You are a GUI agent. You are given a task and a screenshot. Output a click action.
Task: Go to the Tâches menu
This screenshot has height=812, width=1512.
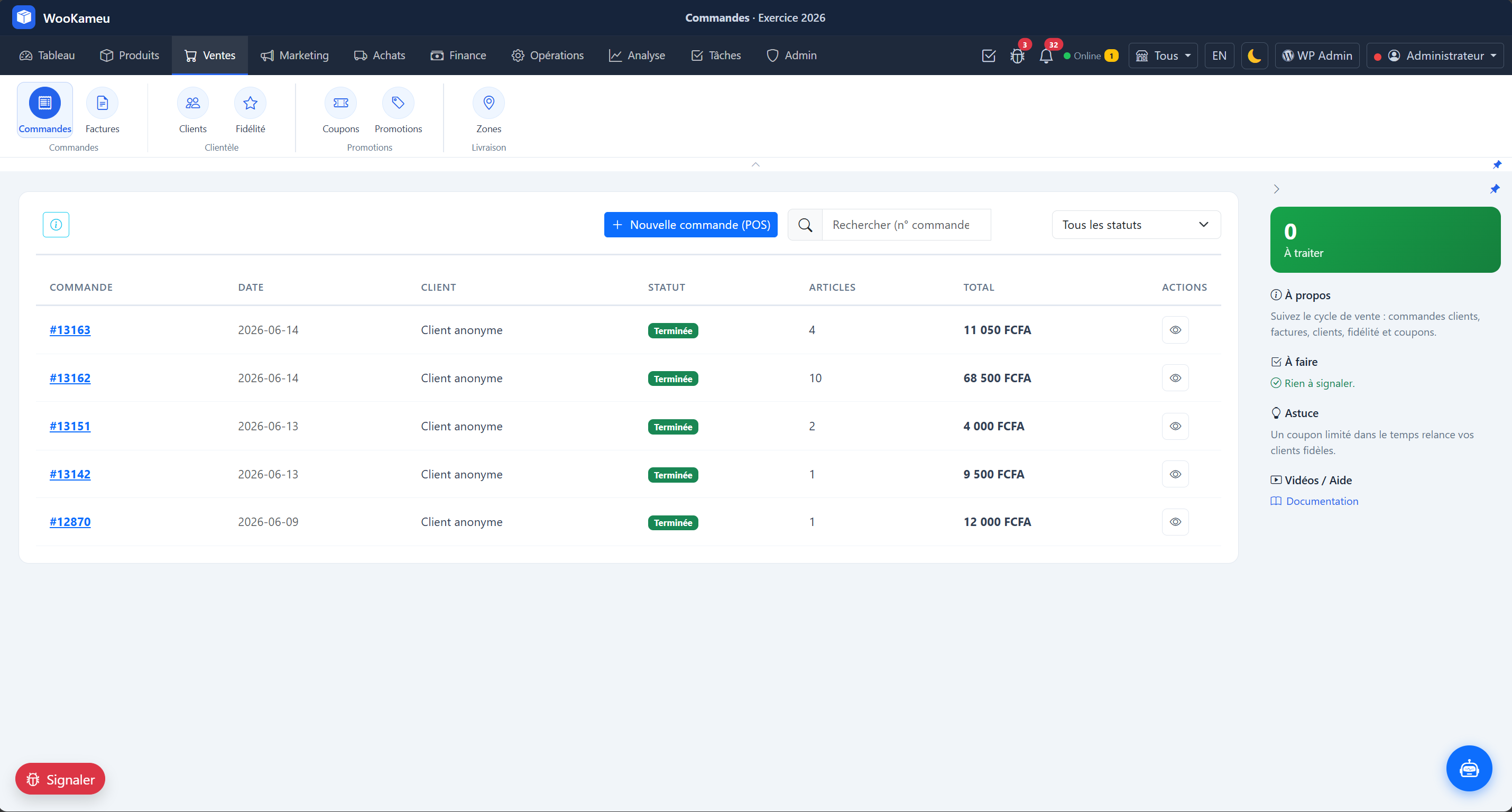tap(715, 55)
